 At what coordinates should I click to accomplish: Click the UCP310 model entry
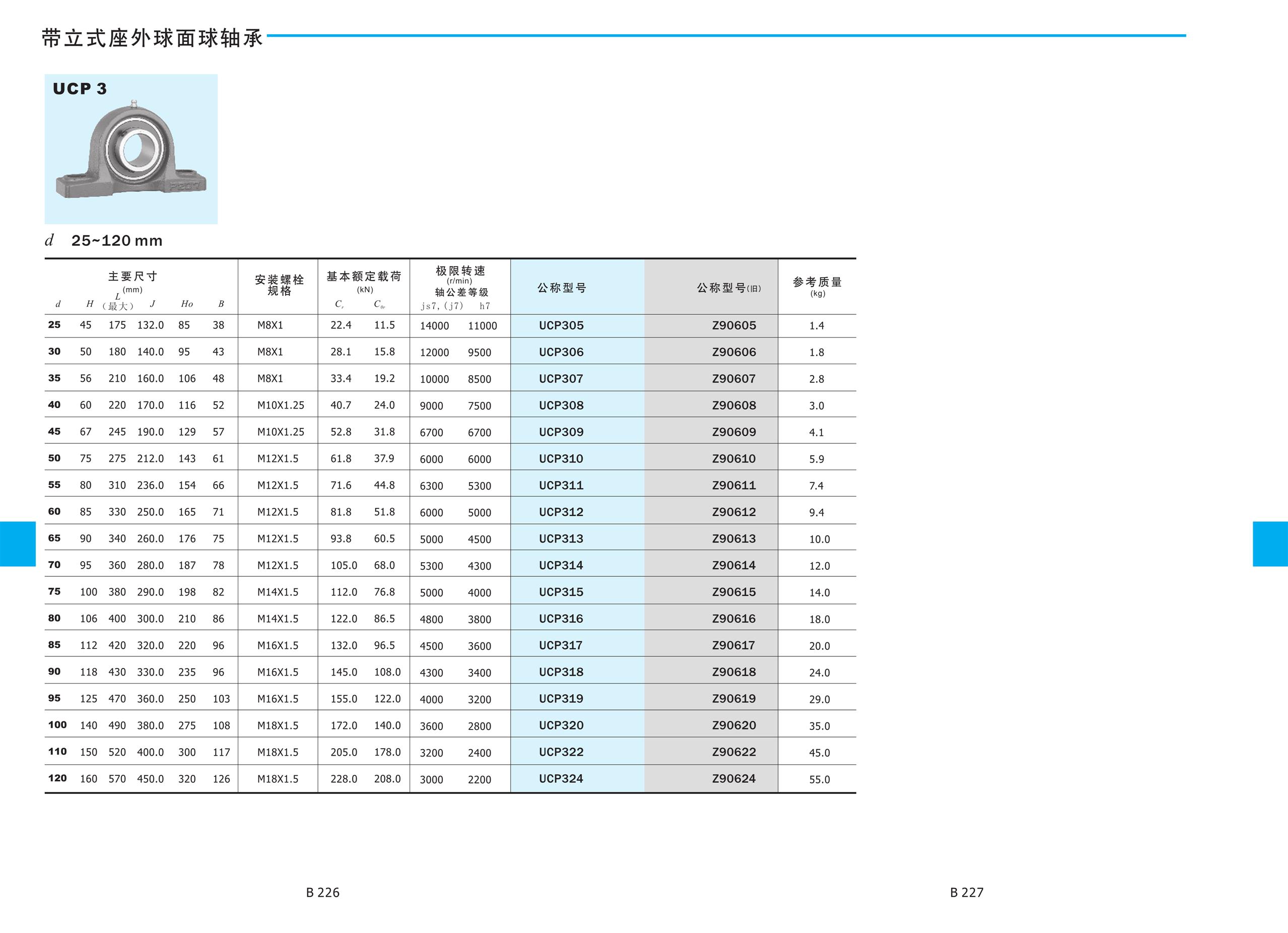tap(561, 459)
